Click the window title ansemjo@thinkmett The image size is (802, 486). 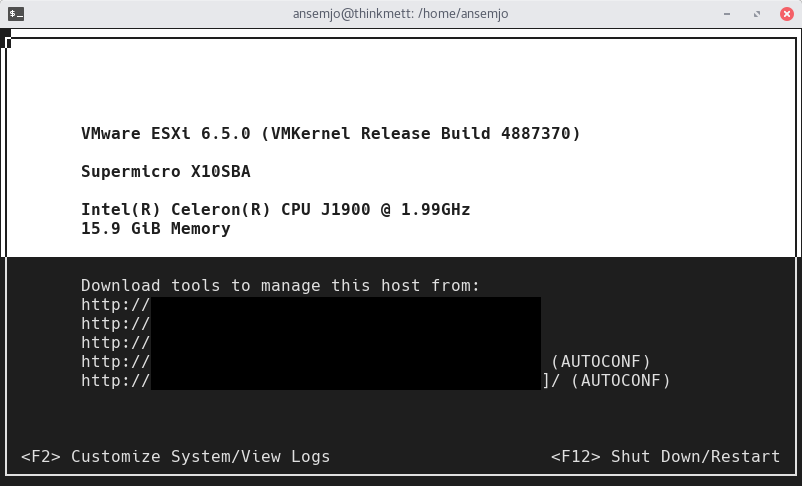tap(400, 14)
